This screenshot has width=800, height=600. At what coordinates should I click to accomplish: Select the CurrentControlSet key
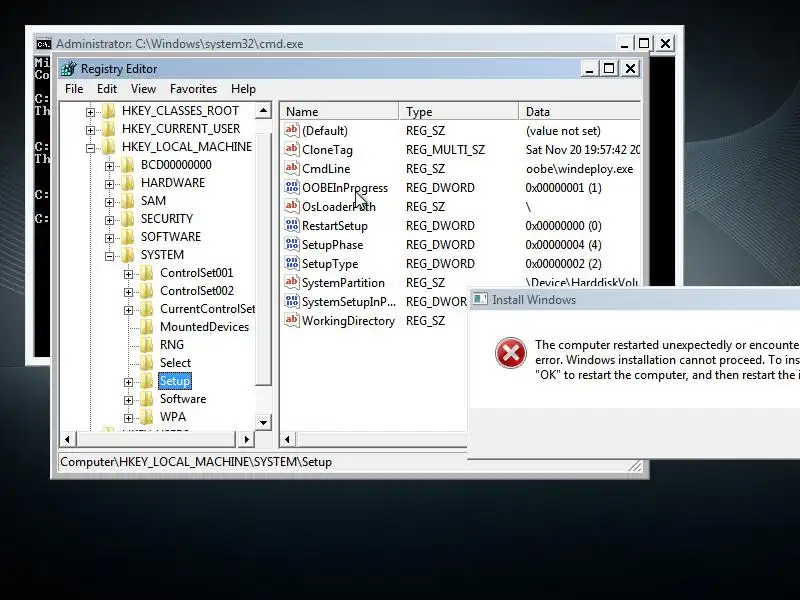pyautogui.click(x=207, y=309)
